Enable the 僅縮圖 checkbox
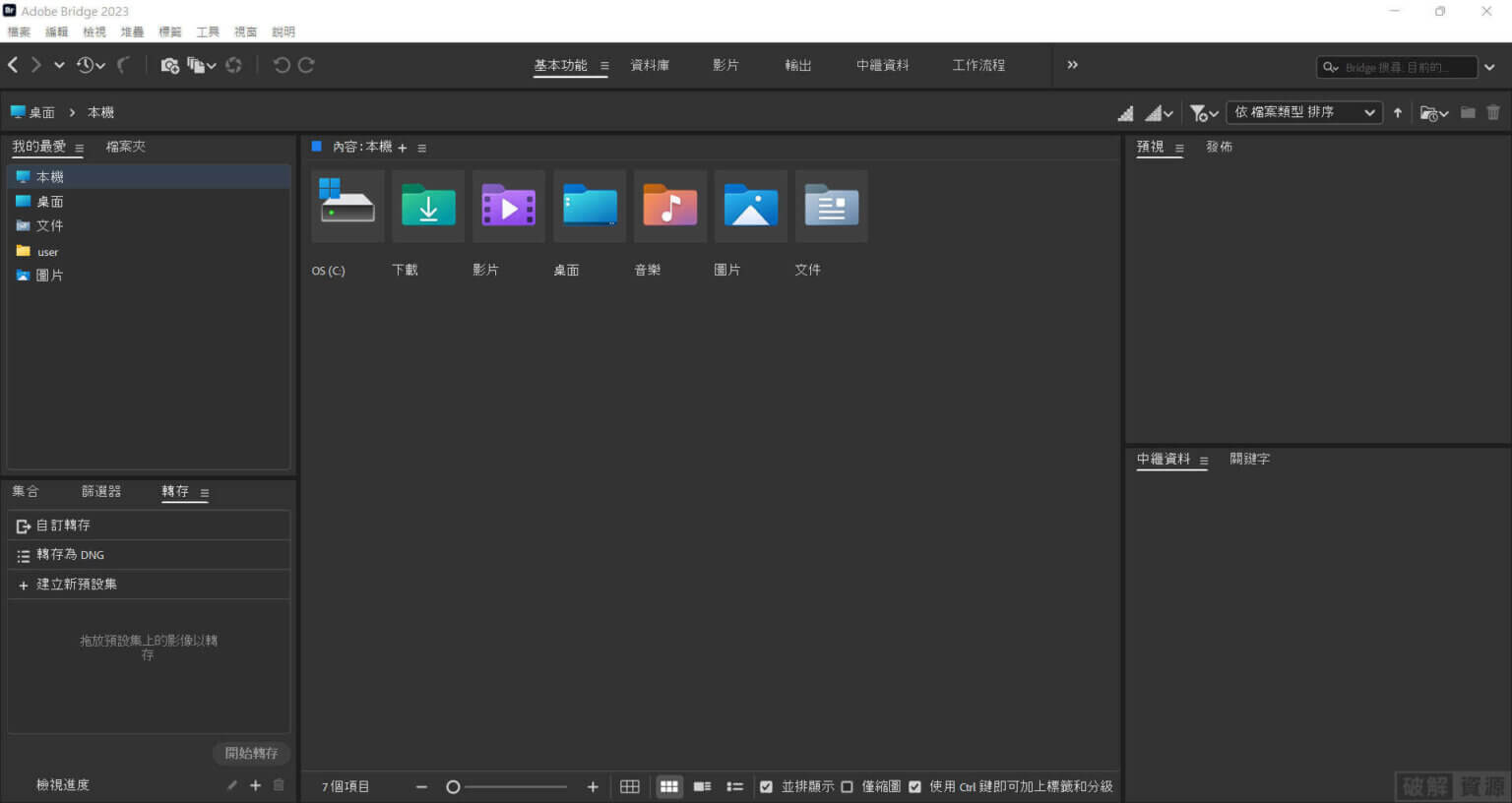Viewport: 1512px width, 803px height. pos(848,786)
